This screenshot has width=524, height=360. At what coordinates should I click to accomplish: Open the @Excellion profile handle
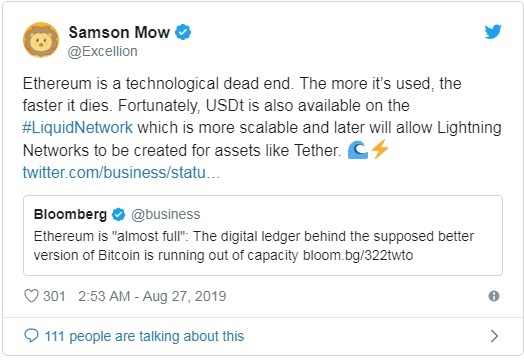pyautogui.click(x=103, y=51)
